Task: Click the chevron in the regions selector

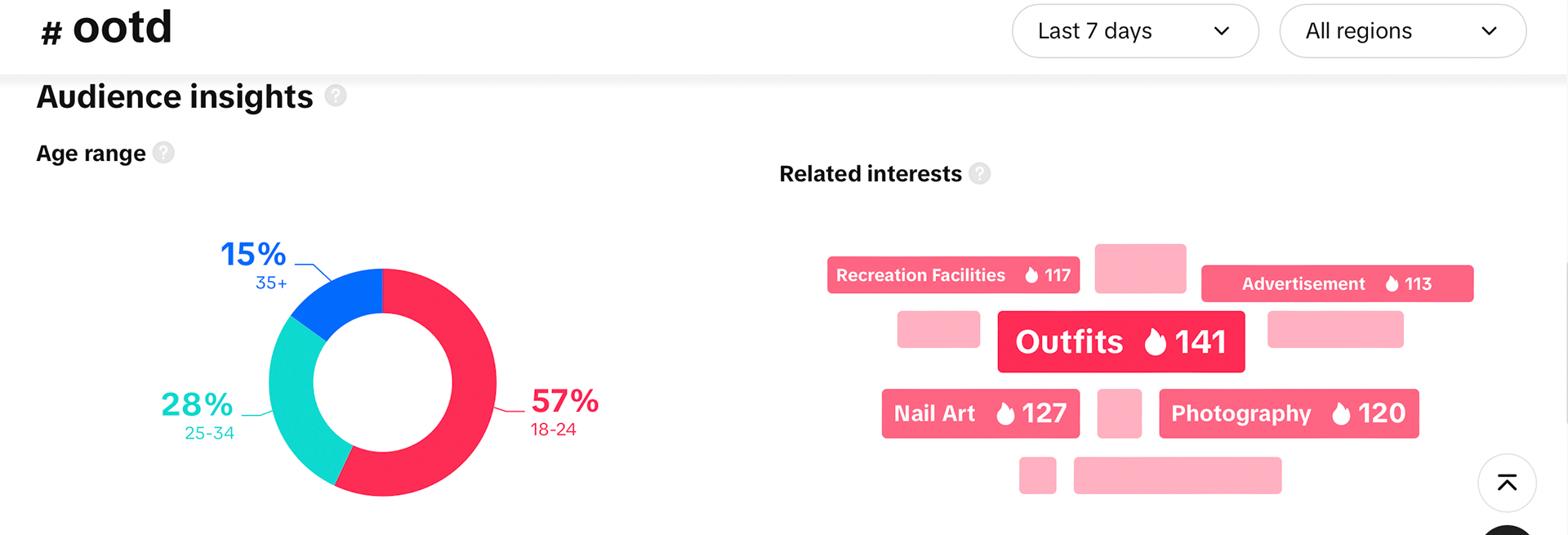Action: click(x=1489, y=31)
